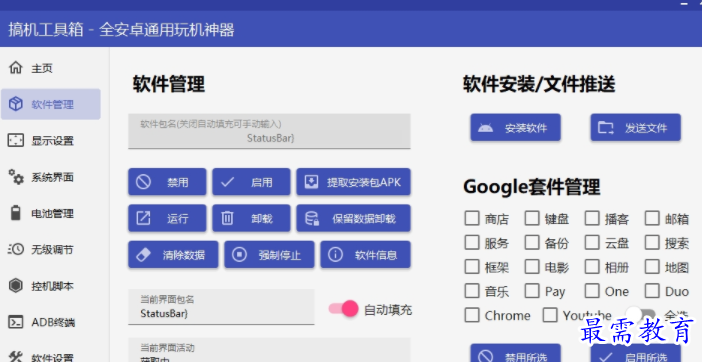Check the 备份 checkbox
Image resolution: width=702 pixels, height=362 pixels.
(x=532, y=243)
